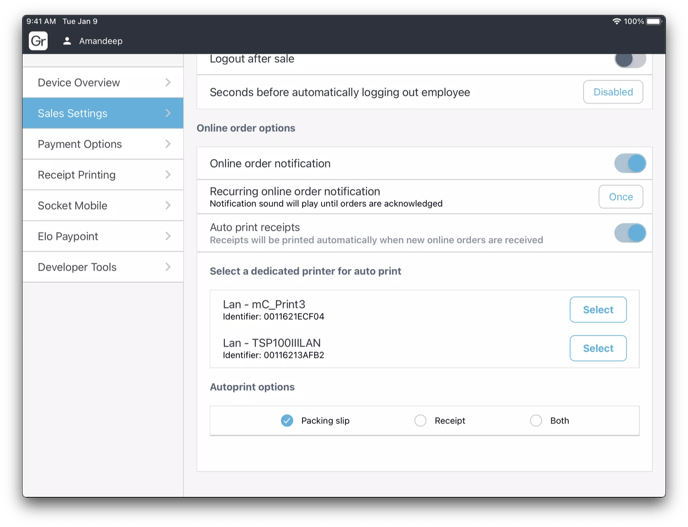Open the Receipt Printing settings section
688x527 pixels.
coord(102,175)
